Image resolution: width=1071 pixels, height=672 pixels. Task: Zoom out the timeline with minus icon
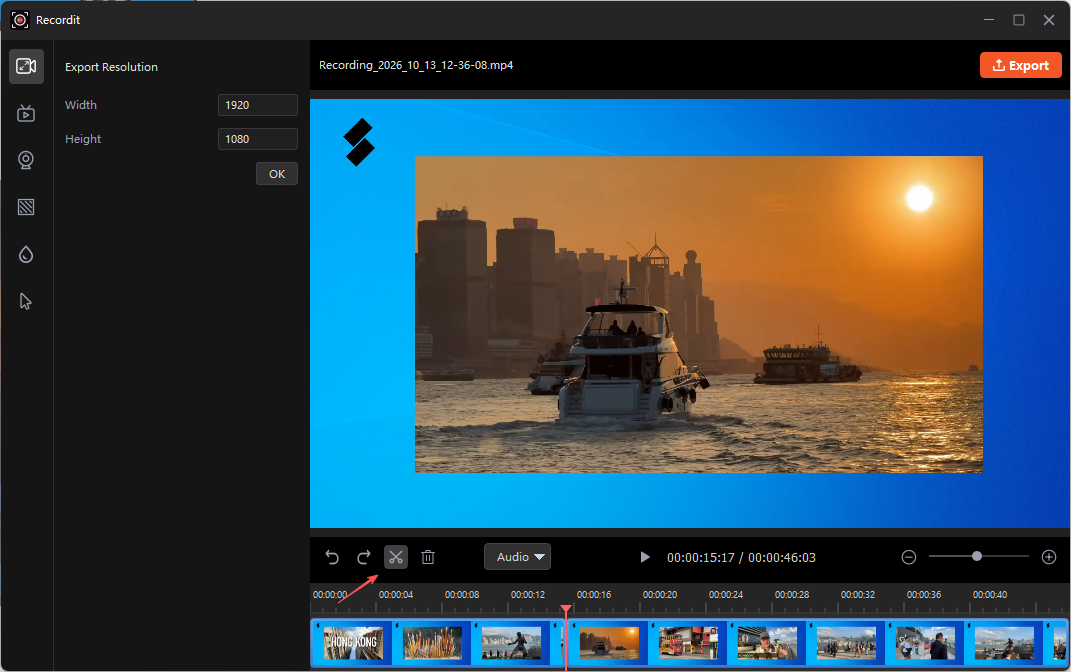point(908,557)
